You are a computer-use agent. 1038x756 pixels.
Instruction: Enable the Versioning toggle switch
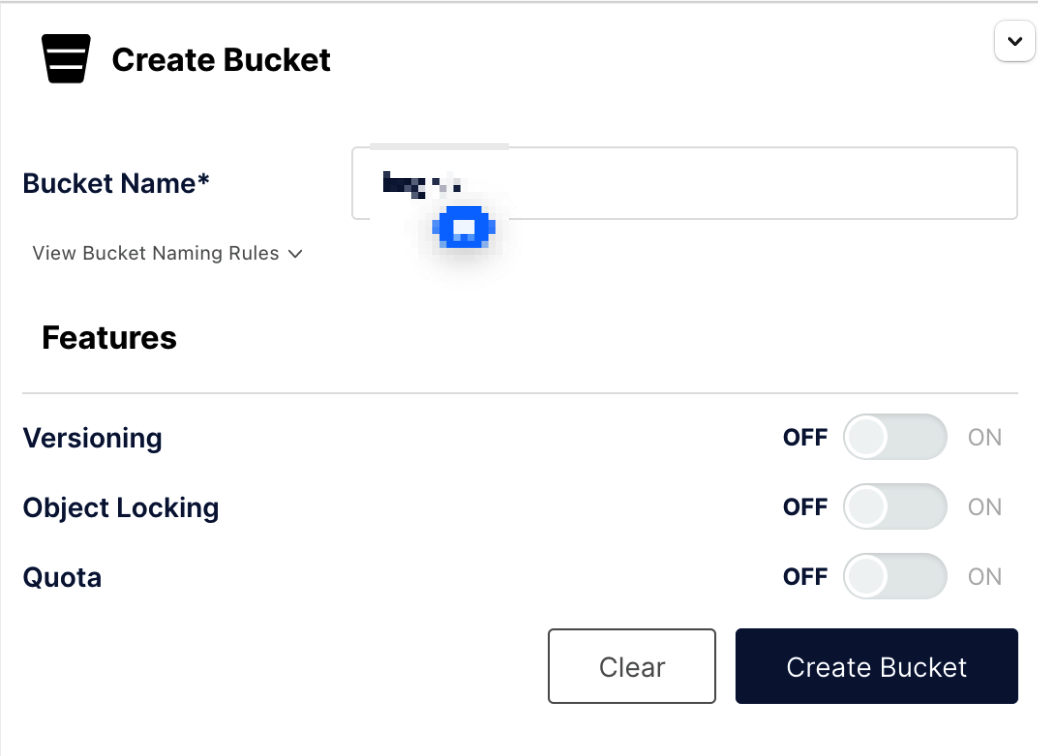(x=895, y=438)
